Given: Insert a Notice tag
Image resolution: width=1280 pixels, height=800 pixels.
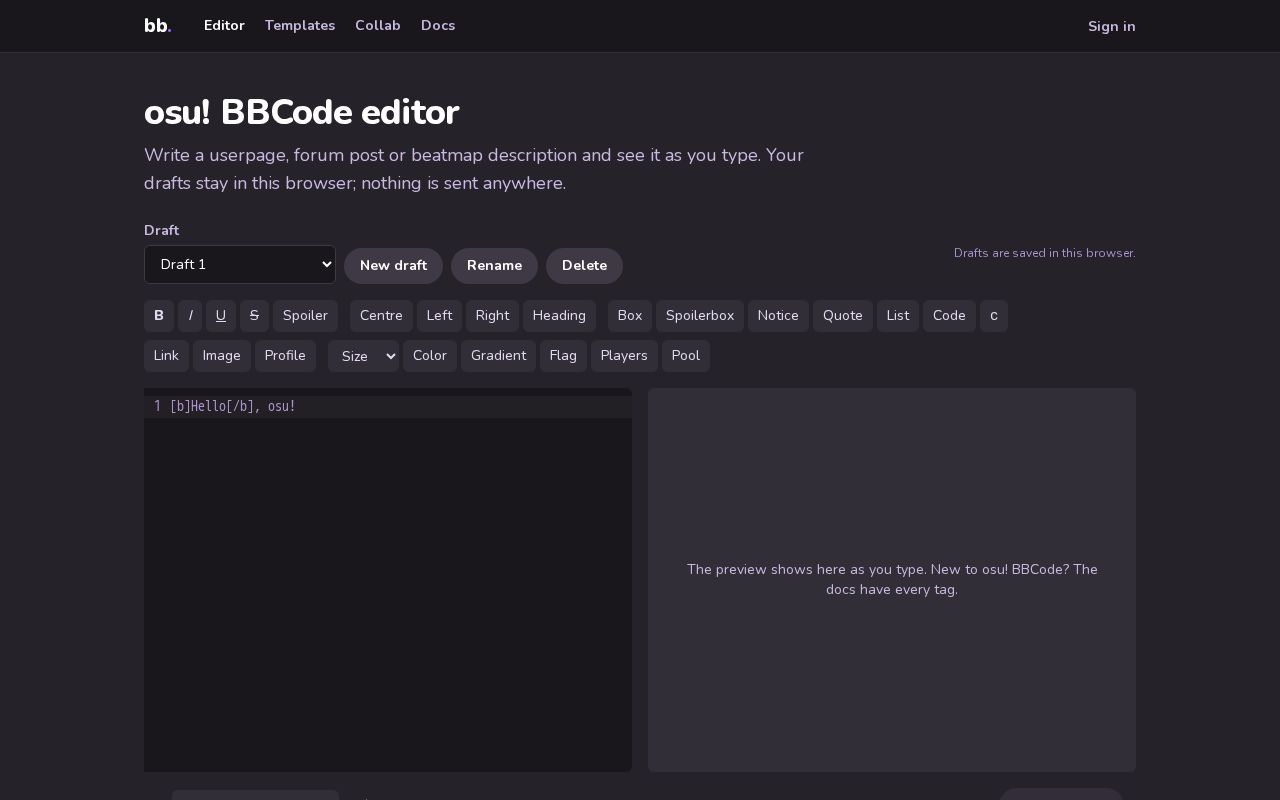Looking at the screenshot, I should click(x=778, y=316).
